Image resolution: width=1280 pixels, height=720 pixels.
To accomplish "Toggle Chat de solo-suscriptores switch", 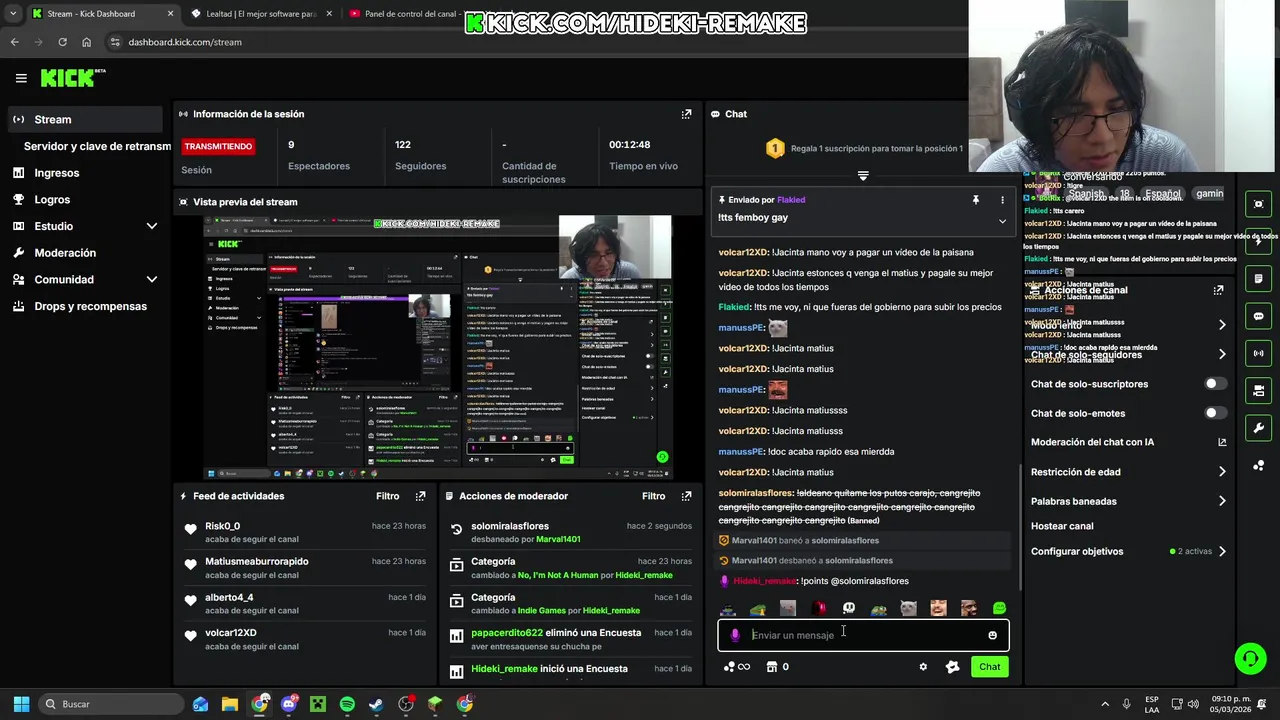I will pyautogui.click(x=1215, y=384).
